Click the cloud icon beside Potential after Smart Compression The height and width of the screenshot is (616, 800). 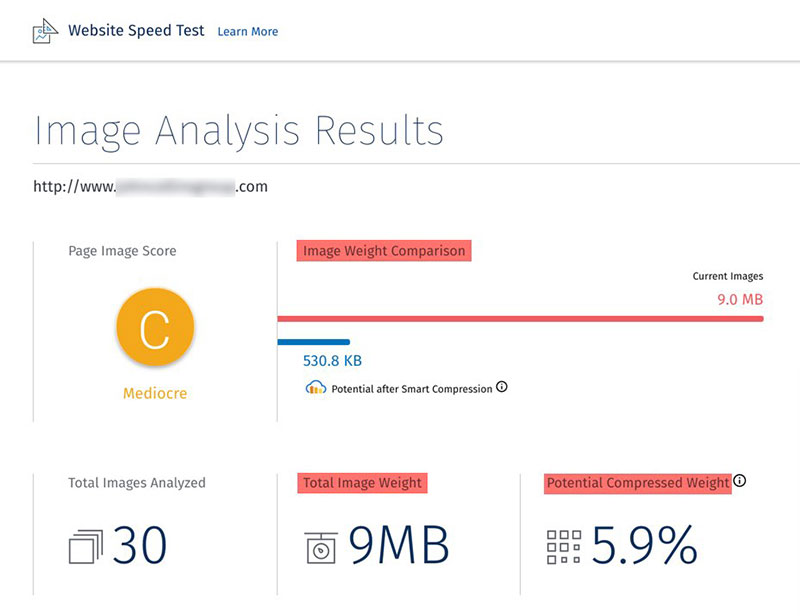[x=316, y=387]
